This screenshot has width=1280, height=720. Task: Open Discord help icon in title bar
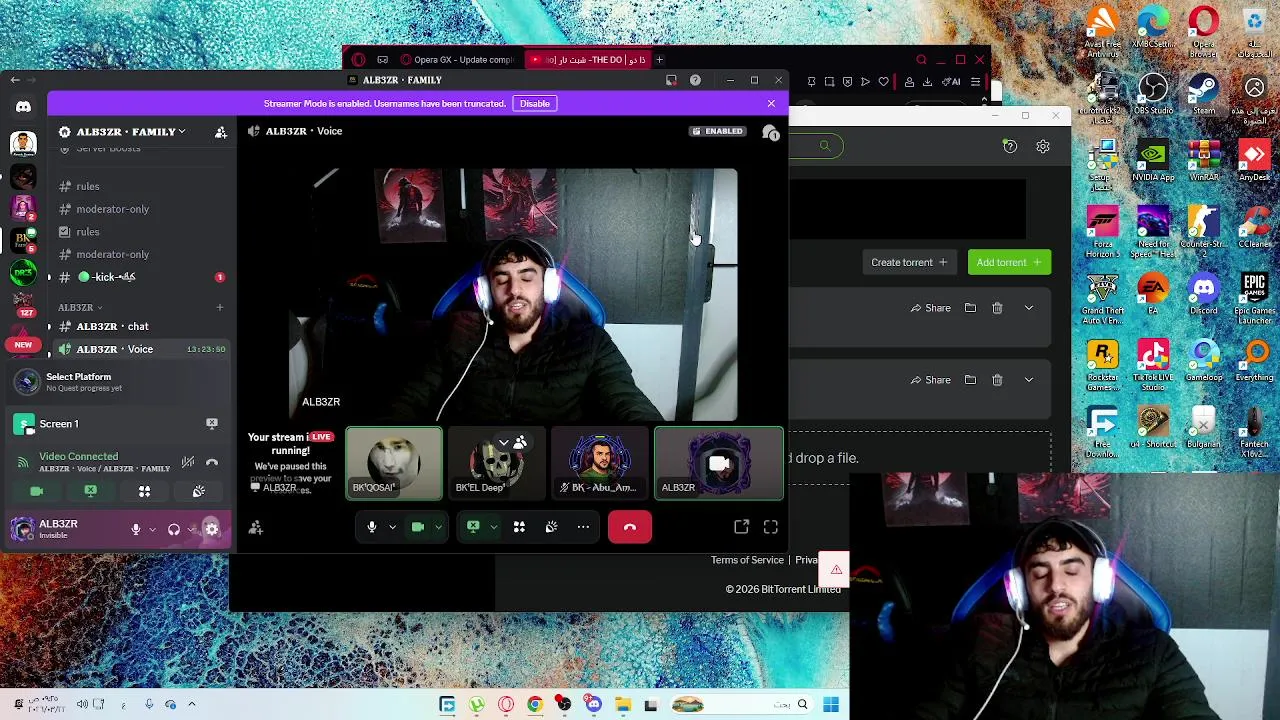pos(695,80)
